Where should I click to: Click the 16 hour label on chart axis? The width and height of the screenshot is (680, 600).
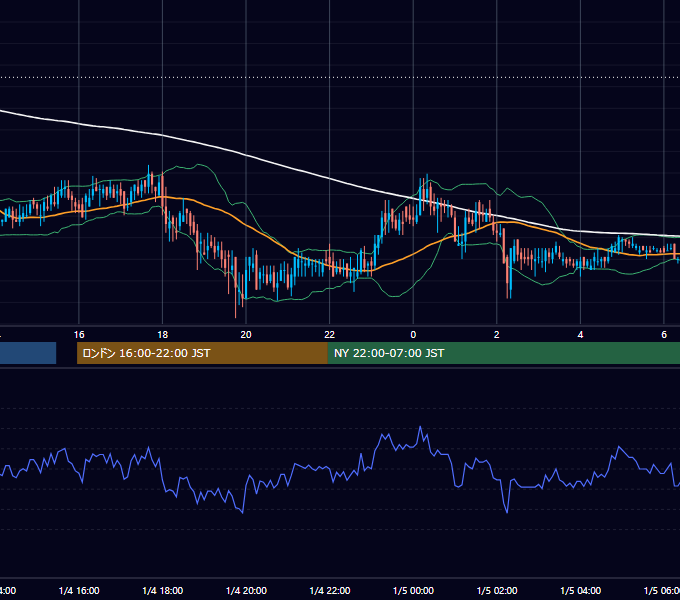click(x=79, y=334)
